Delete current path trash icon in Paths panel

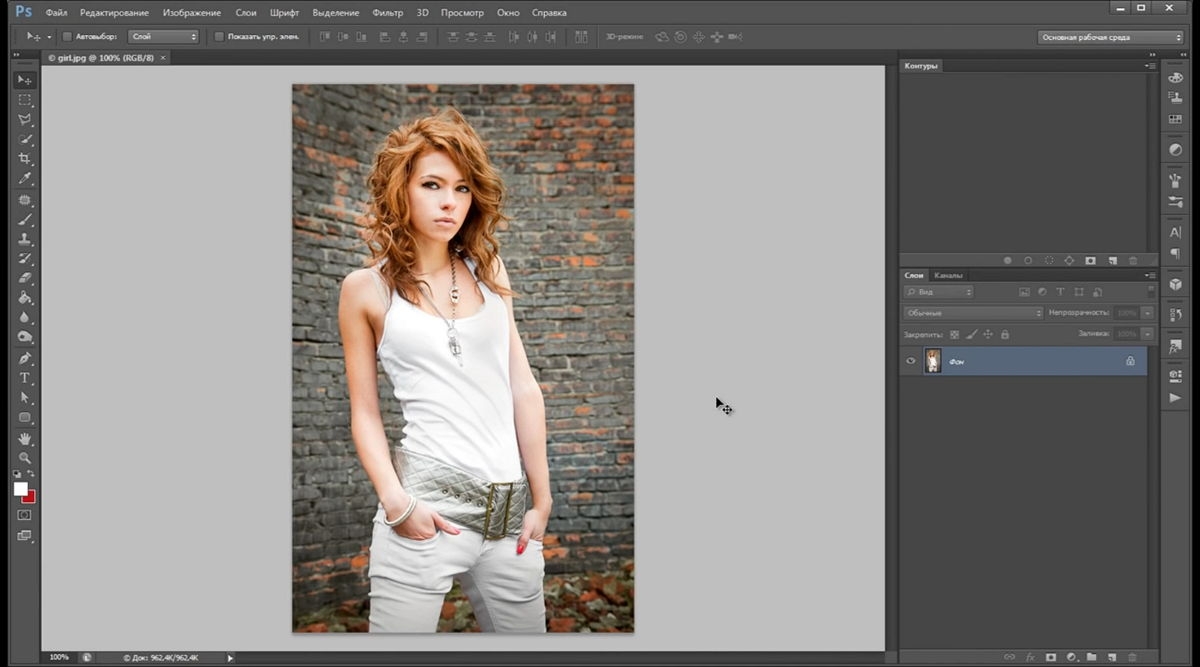[1132, 261]
